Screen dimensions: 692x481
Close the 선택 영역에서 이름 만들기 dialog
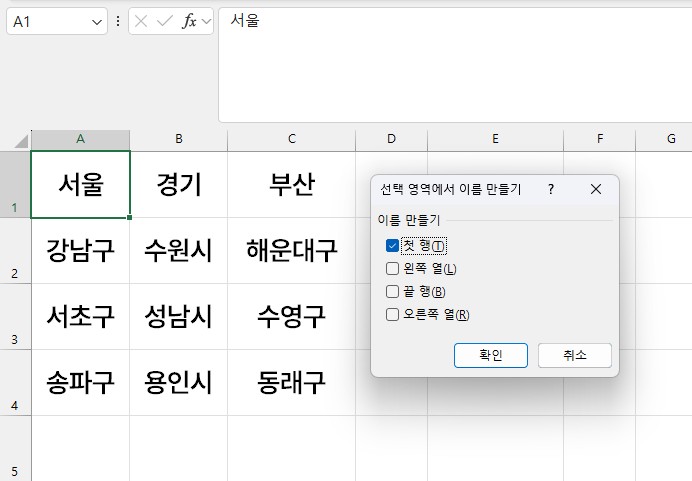pyautogui.click(x=596, y=189)
